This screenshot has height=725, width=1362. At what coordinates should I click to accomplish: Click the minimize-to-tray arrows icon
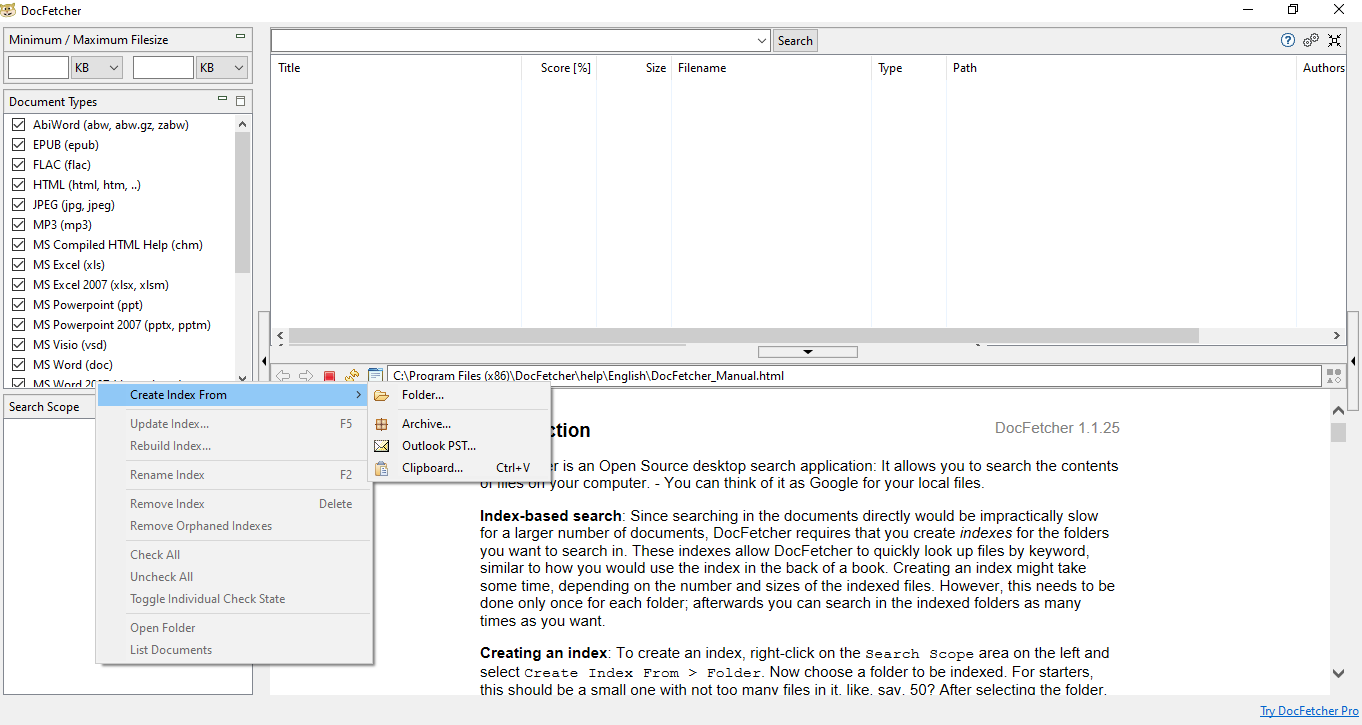pos(1336,40)
